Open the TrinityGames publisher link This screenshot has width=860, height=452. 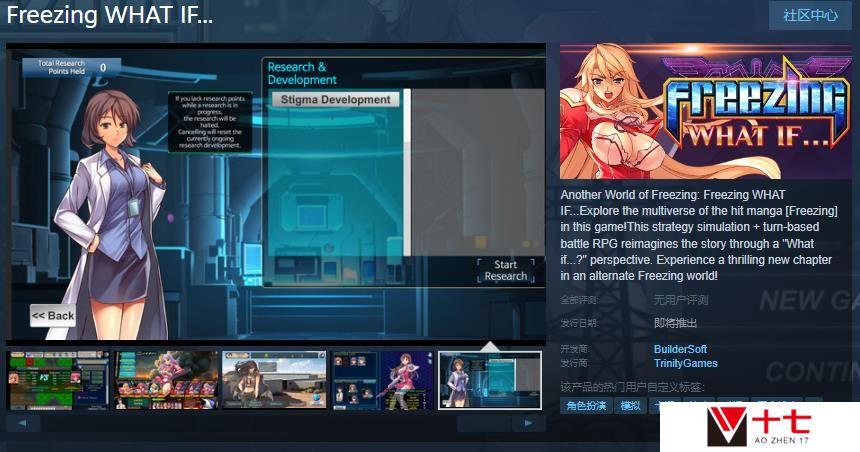pos(686,363)
